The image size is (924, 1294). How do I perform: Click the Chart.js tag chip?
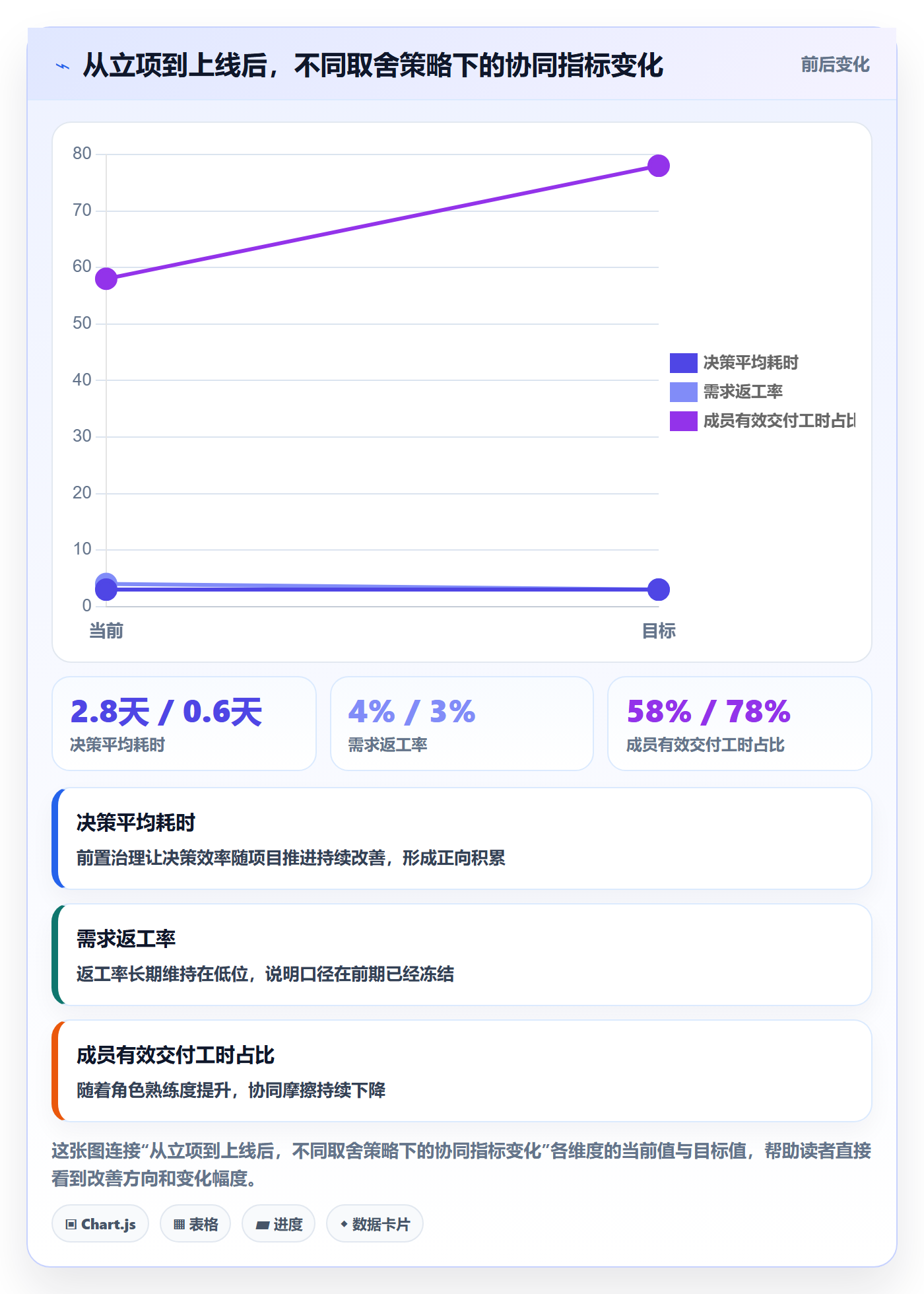click(100, 1224)
